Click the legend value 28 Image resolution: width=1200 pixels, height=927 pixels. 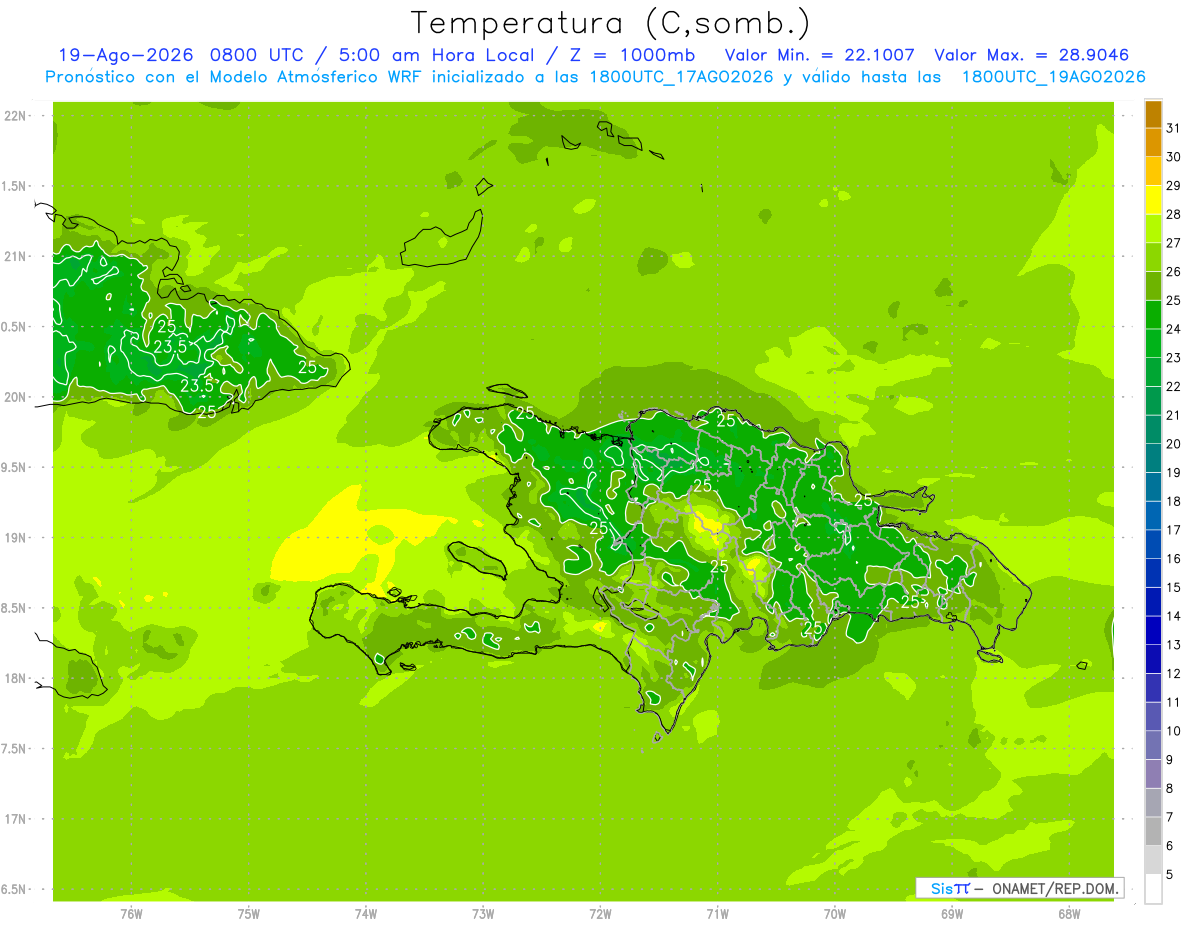pos(1174,214)
